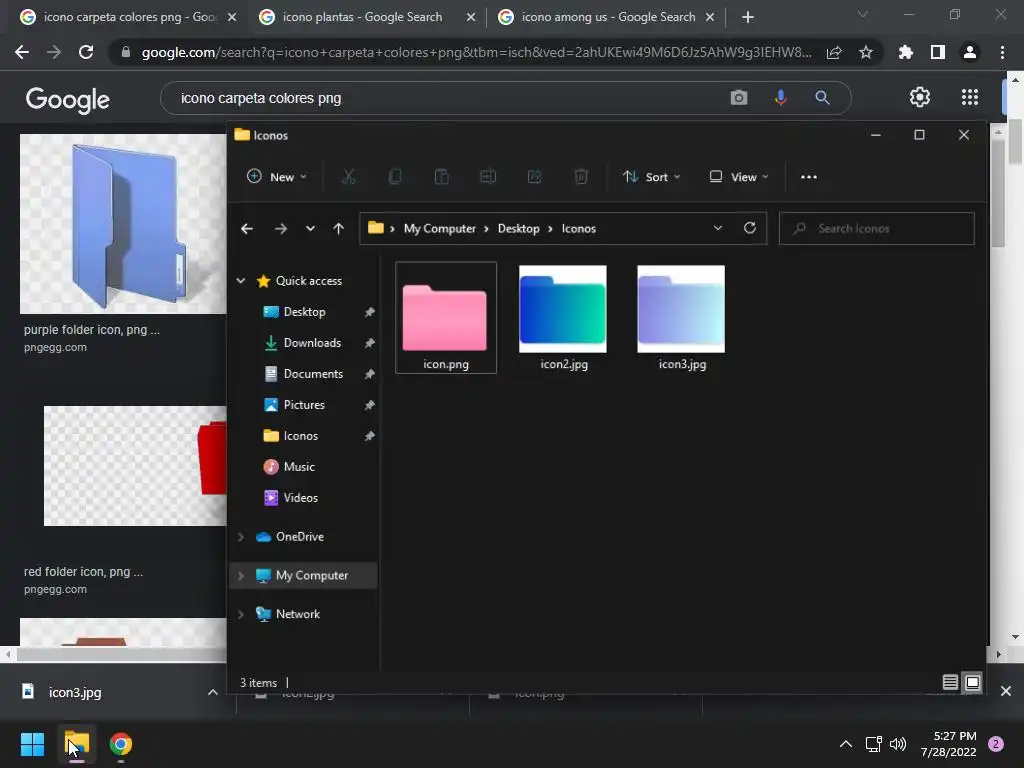The image size is (1024, 768).
Task: Click the Delete trash icon in Explorer
Action: (581, 177)
